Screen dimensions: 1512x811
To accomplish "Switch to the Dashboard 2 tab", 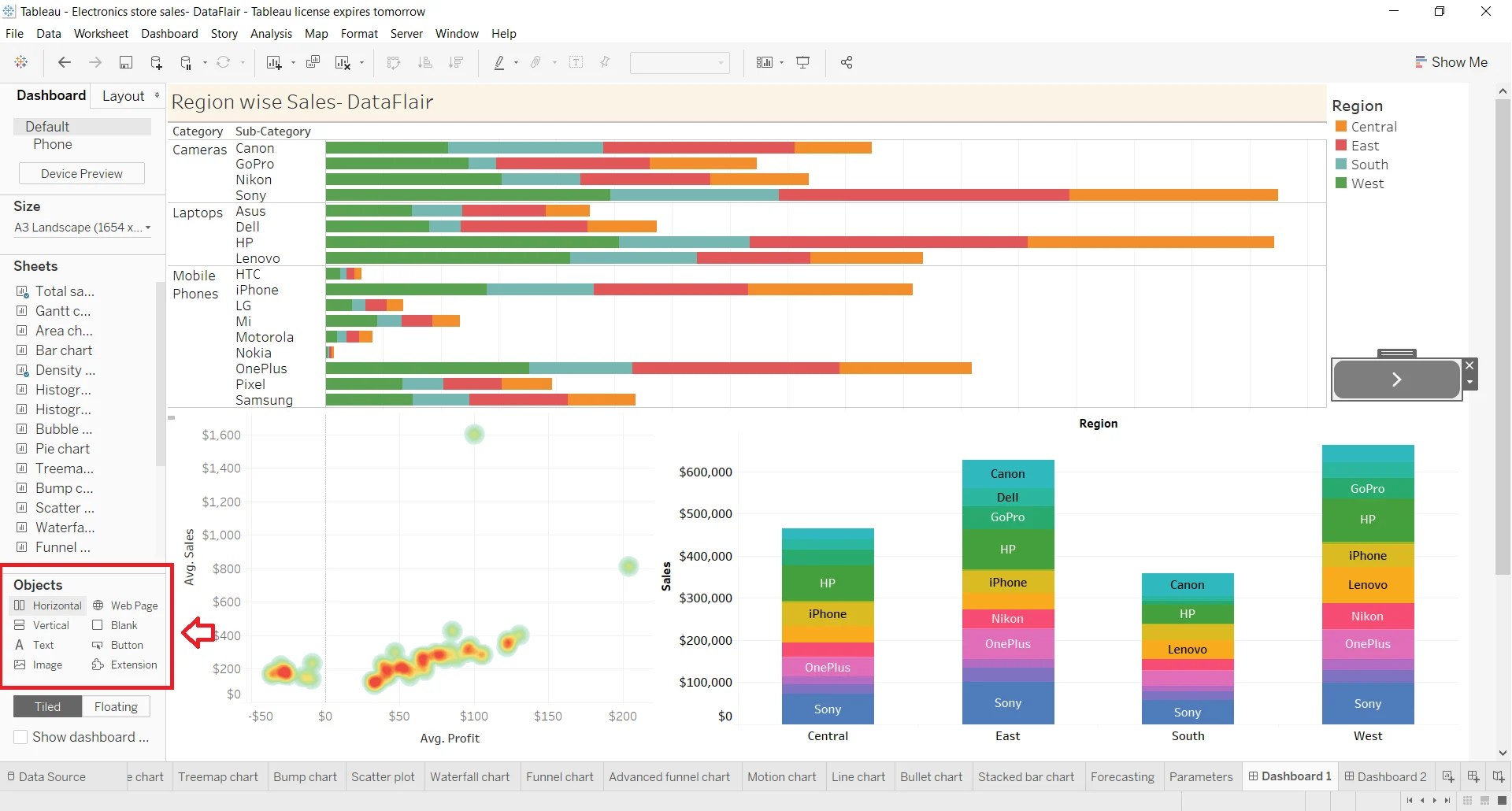I will click(1392, 776).
